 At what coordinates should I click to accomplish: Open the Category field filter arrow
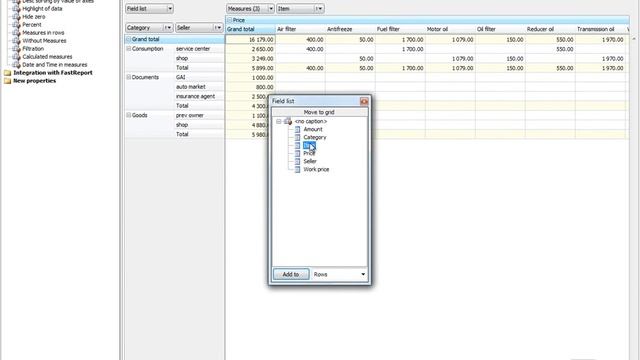tap(168, 28)
